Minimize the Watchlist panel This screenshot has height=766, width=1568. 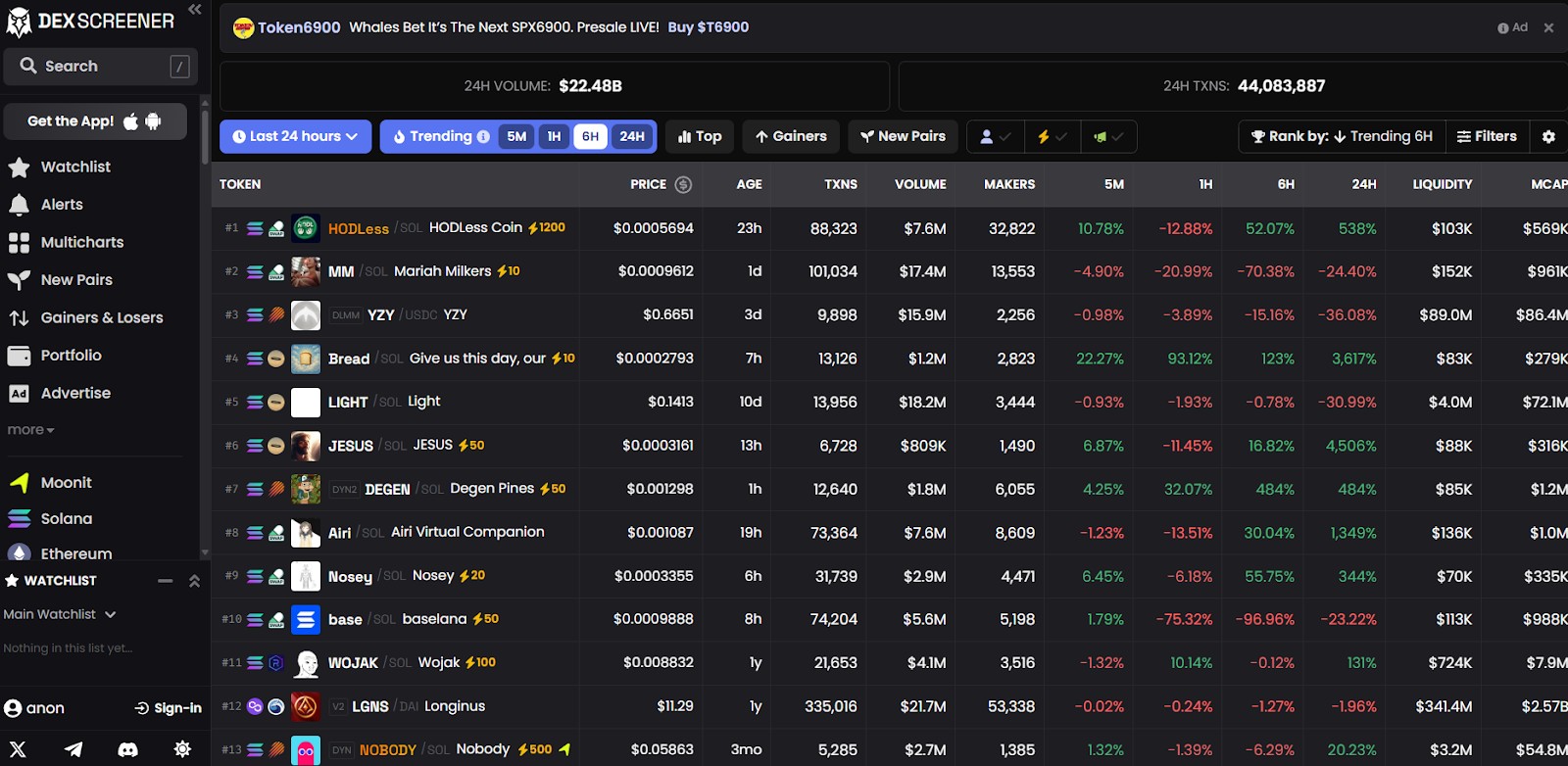click(166, 581)
